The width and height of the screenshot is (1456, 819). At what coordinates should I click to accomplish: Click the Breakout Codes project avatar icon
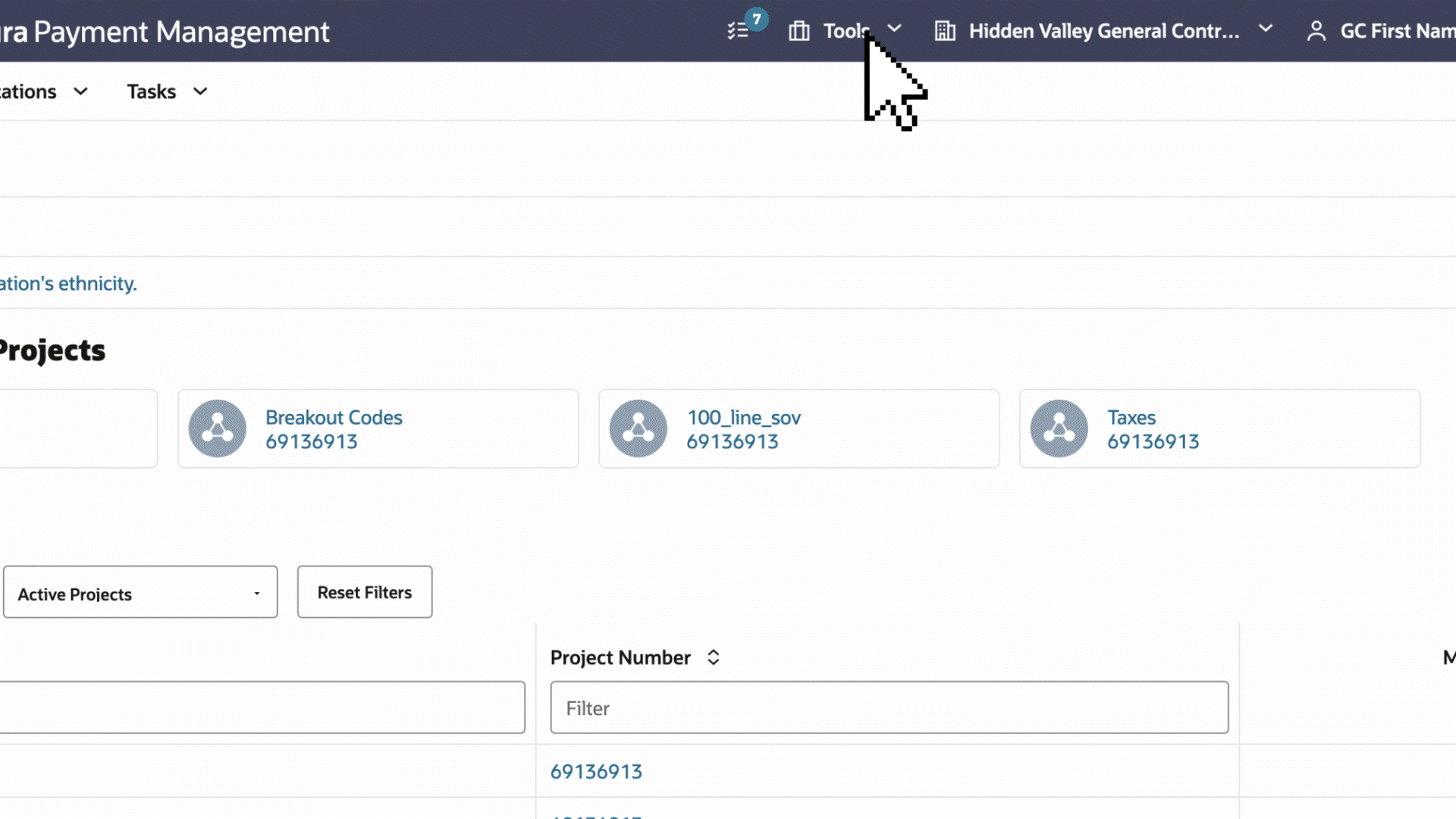[x=218, y=428]
